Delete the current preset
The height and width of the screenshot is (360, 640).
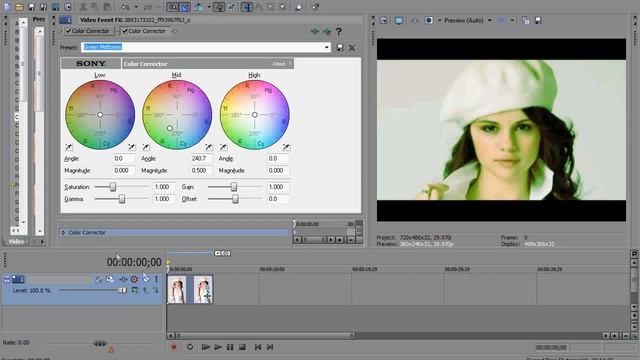point(352,47)
